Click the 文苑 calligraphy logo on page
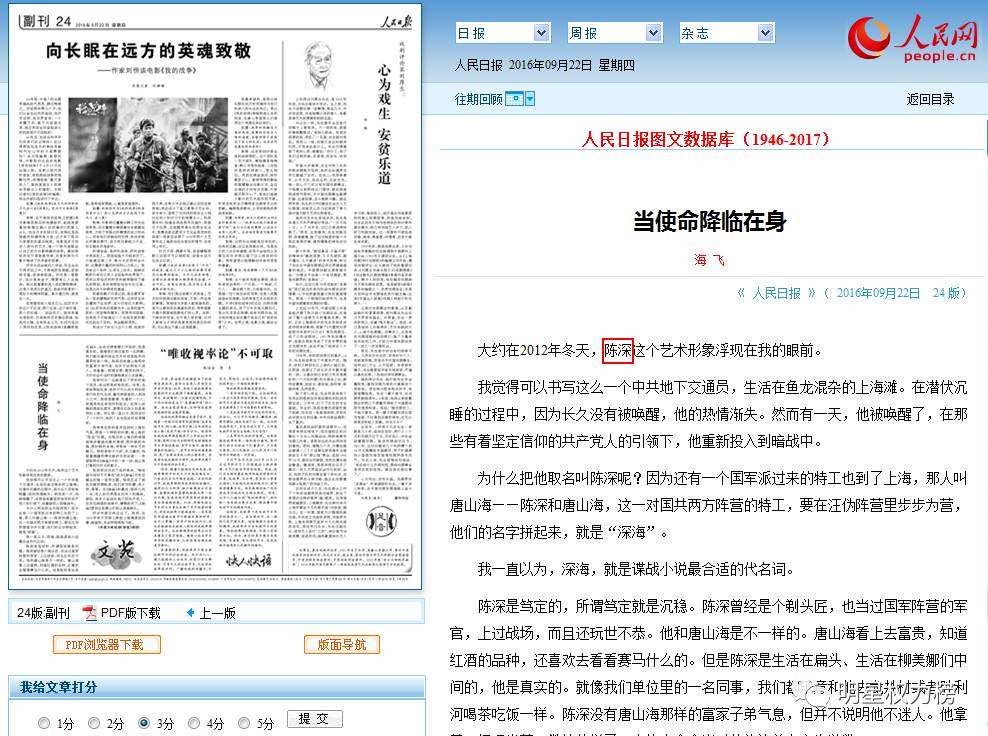Viewport: 988px width, 736px height. 115,553
